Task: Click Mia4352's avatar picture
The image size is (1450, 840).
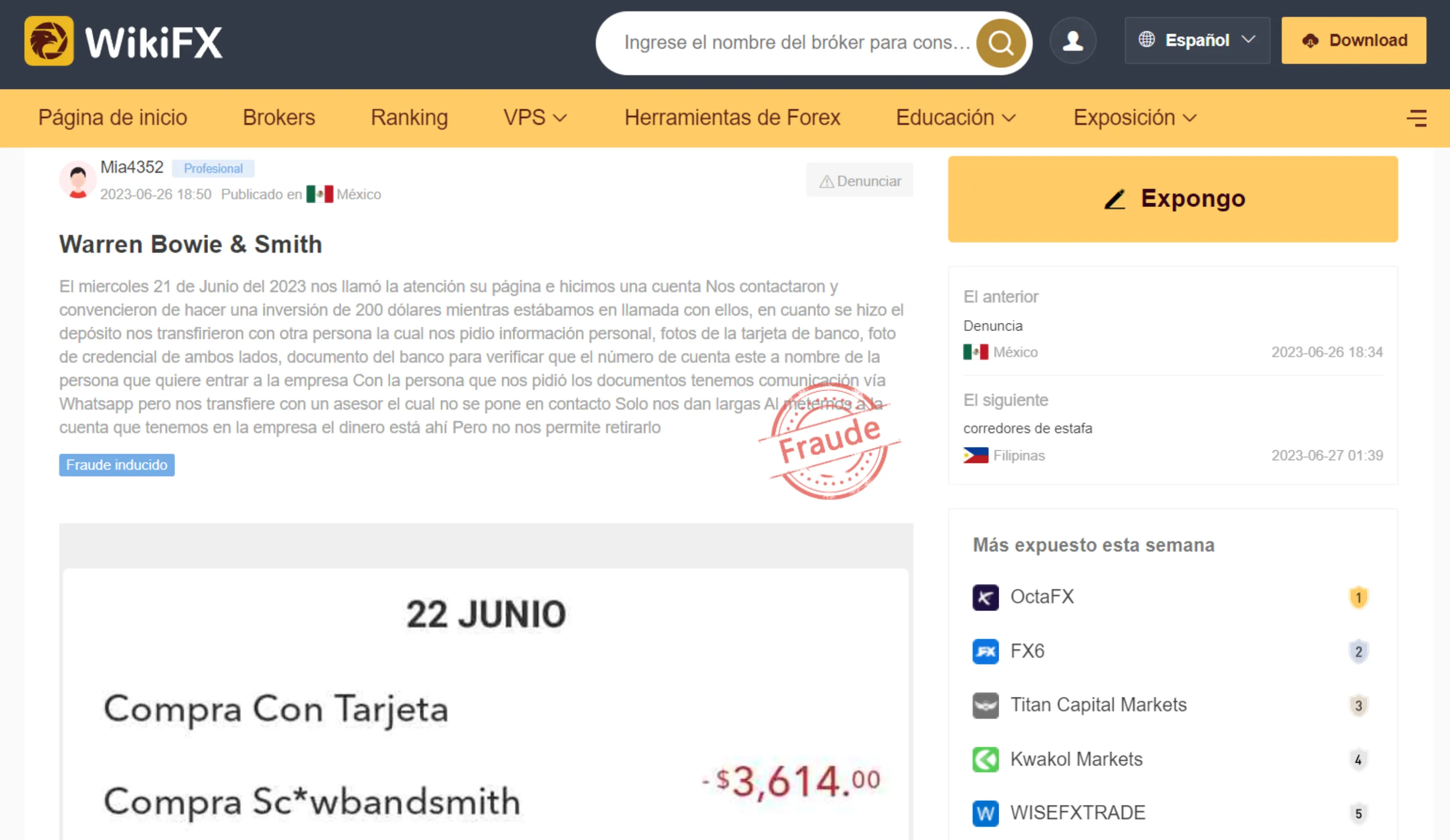Action: (78, 179)
